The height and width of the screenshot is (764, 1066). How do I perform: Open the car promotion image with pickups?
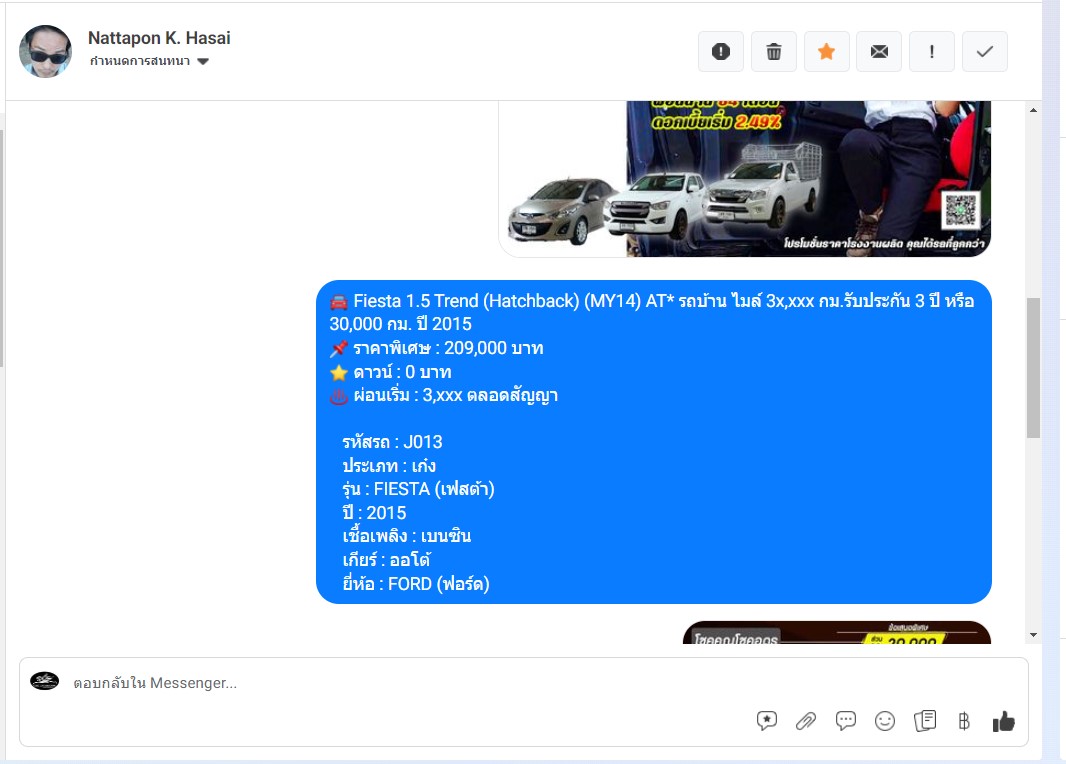[x=744, y=179]
